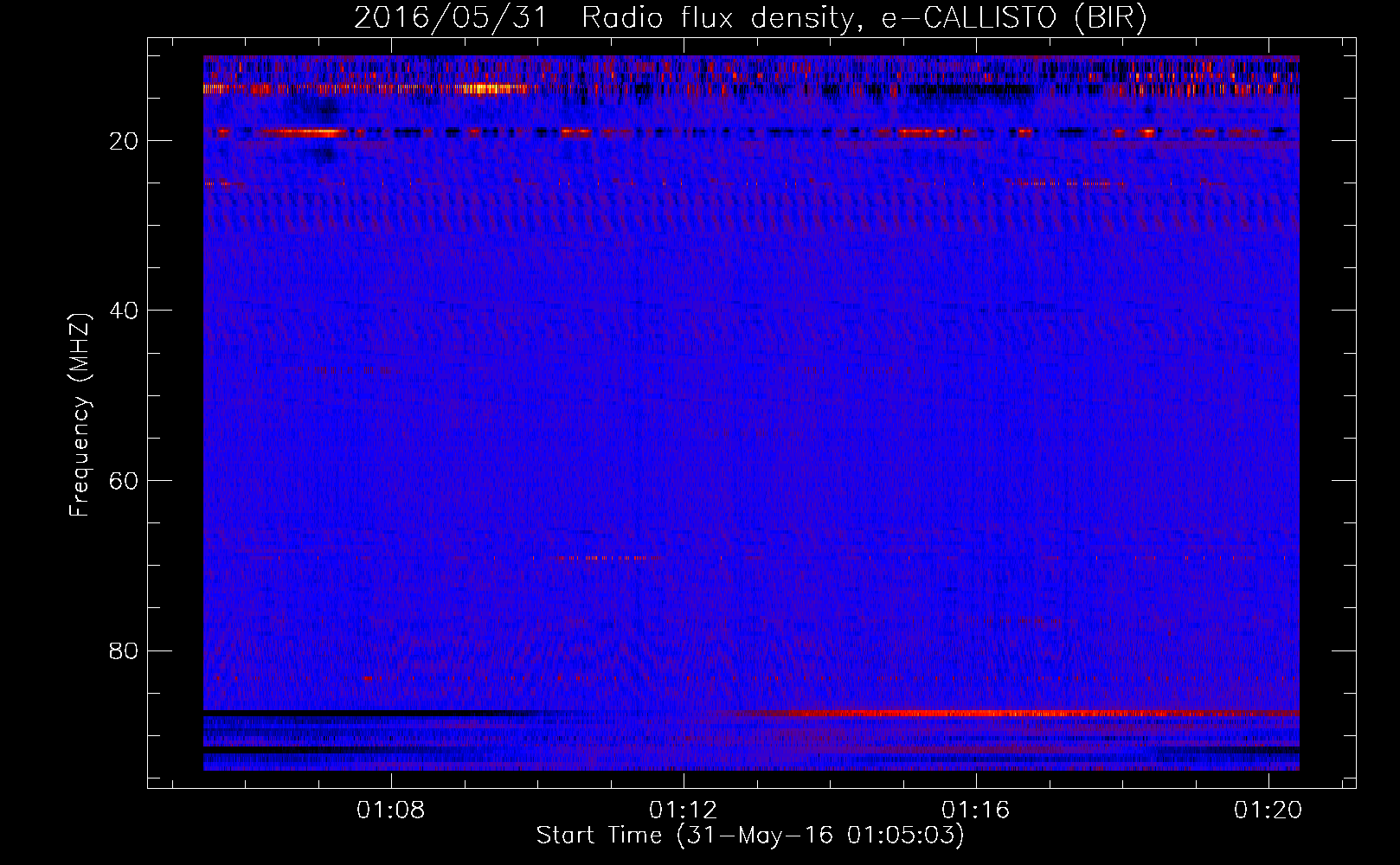The width and height of the screenshot is (1400, 865).
Task: Click the '60' frequency tick label
Action: [x=124, y=481]
